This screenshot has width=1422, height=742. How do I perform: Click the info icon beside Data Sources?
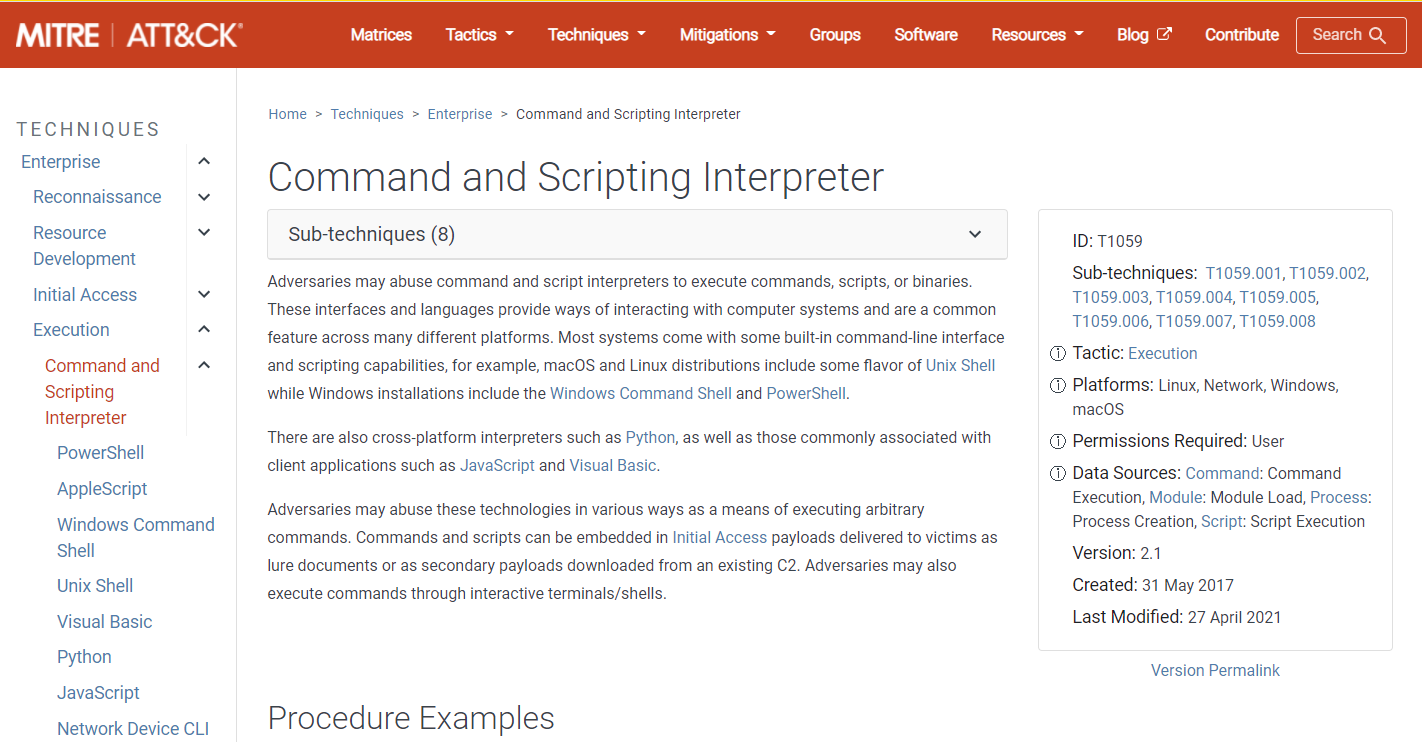[x=1057, y=473]
